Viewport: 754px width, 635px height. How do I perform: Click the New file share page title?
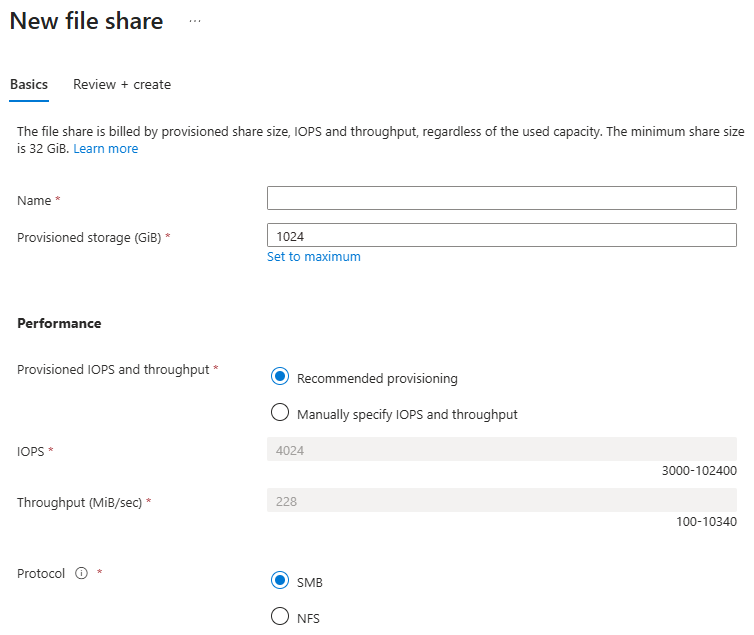[x=86, y=21]
